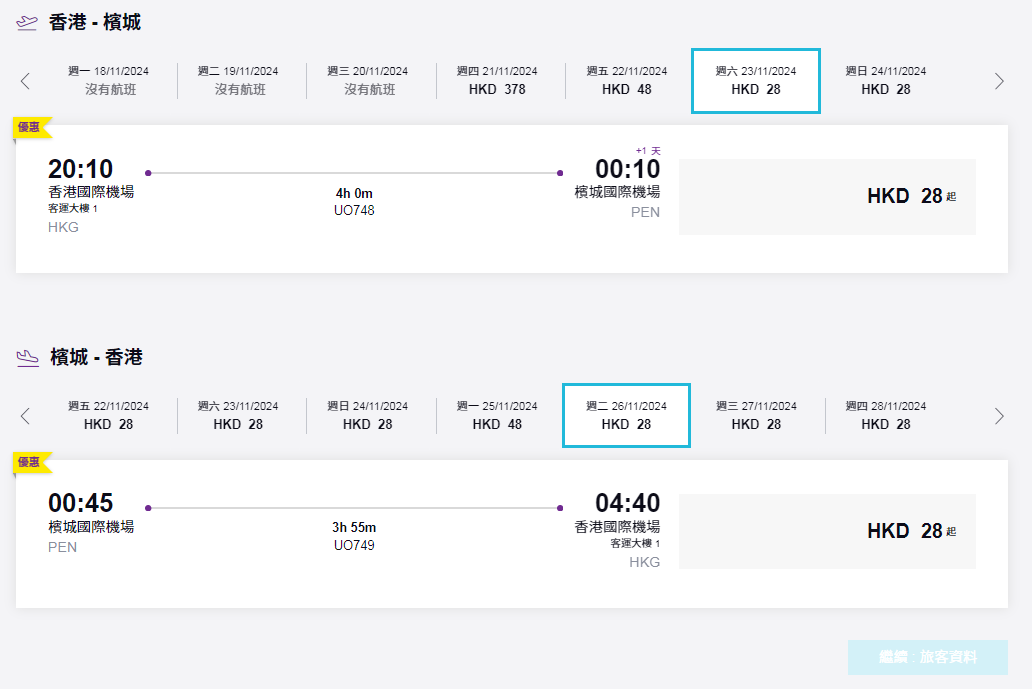Click the departure plane icon beside 香港 - 檳城
The width and height of the screenshot is (1032, 689).
point(27,23)
